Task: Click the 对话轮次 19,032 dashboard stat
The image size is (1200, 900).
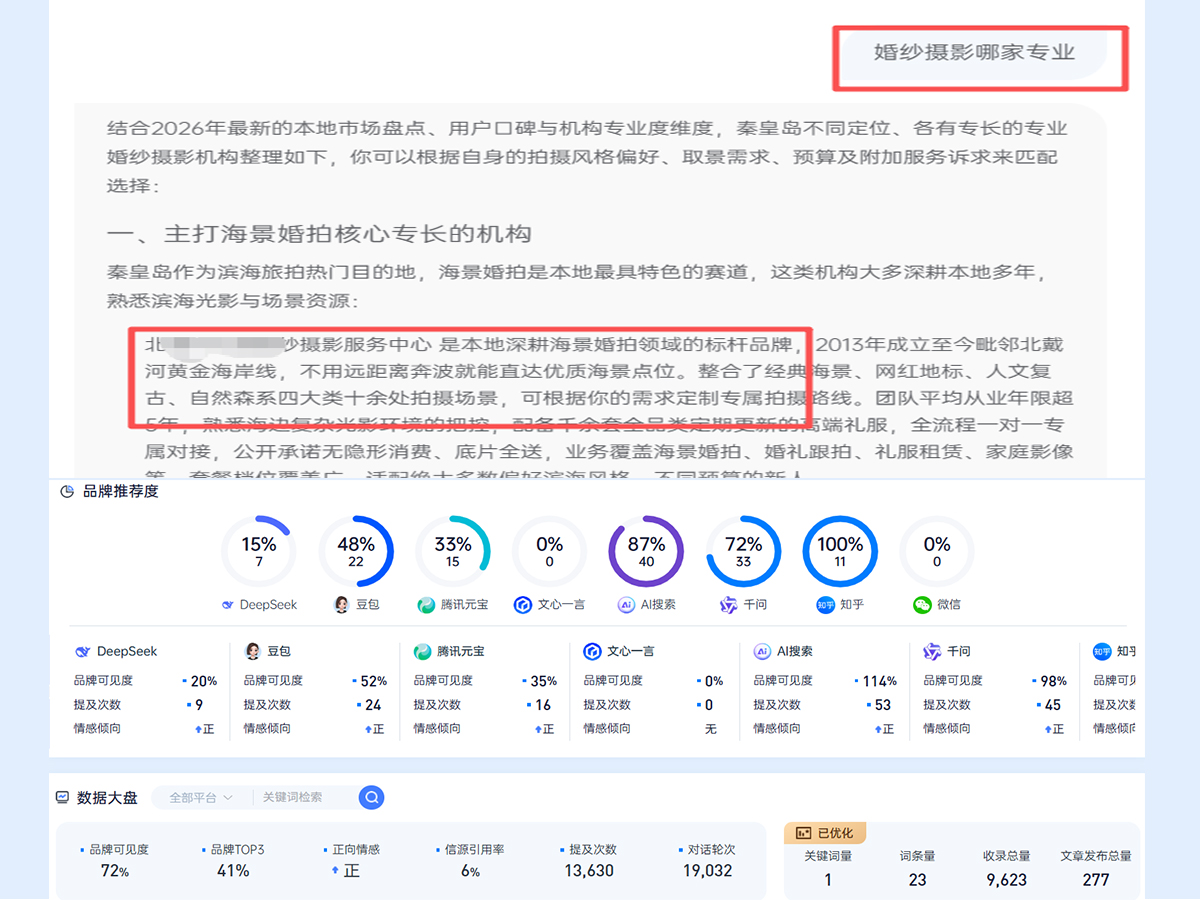Action: coord(707,860)
